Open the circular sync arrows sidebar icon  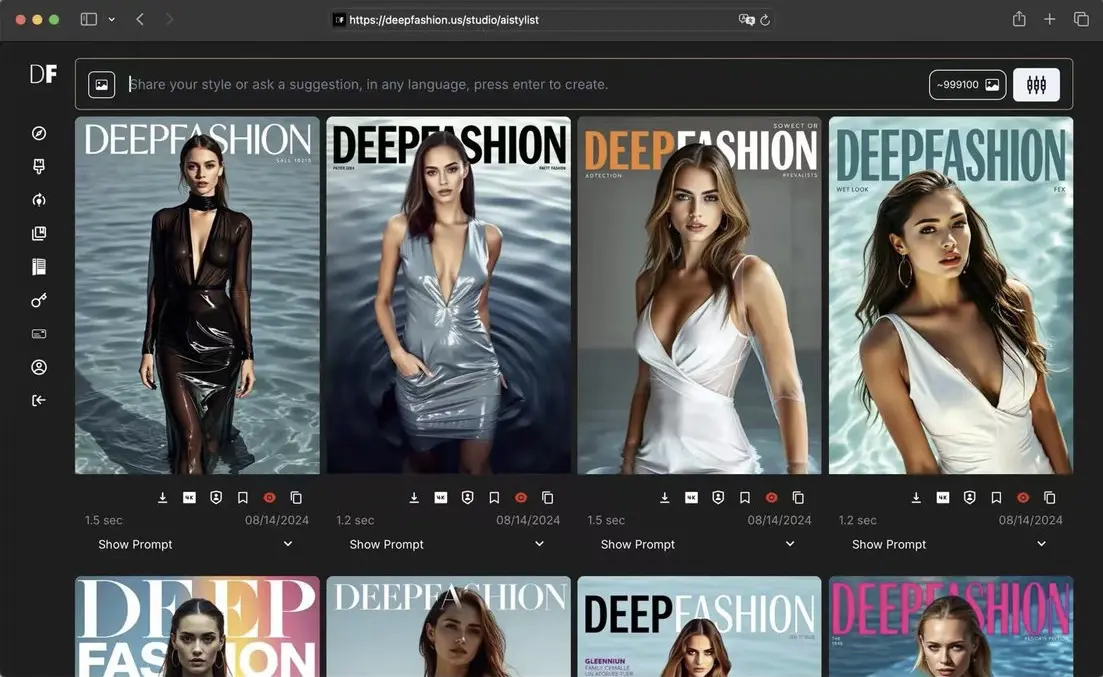pos(39,200)
